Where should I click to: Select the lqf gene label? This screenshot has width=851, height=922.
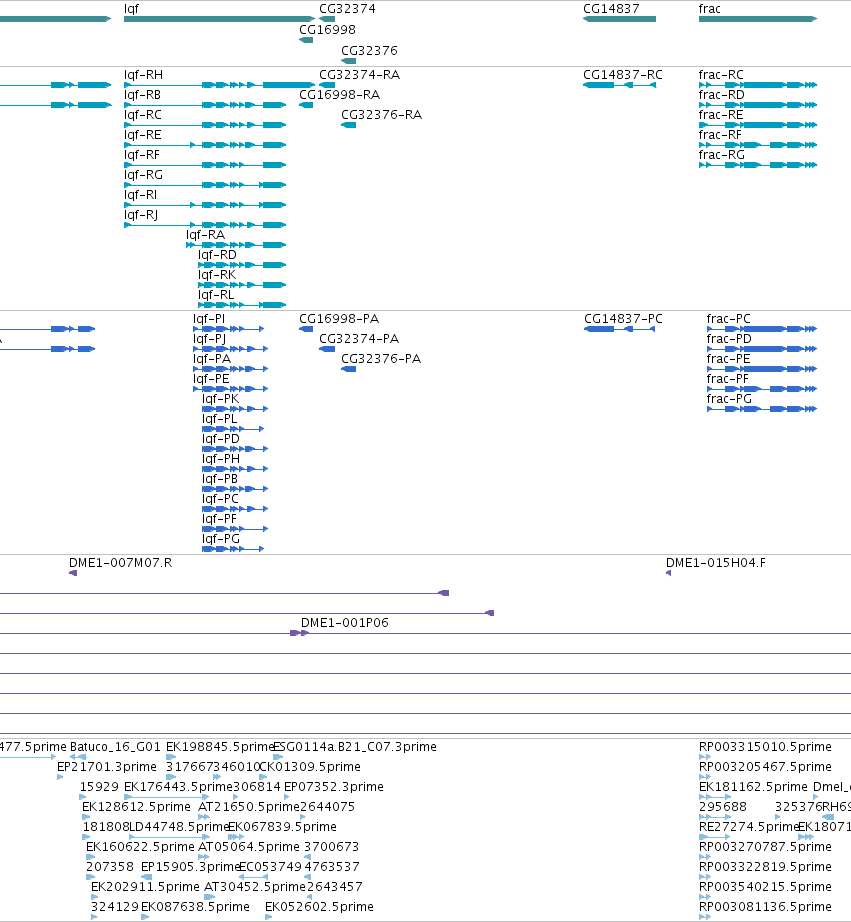[x=131, y=9]
